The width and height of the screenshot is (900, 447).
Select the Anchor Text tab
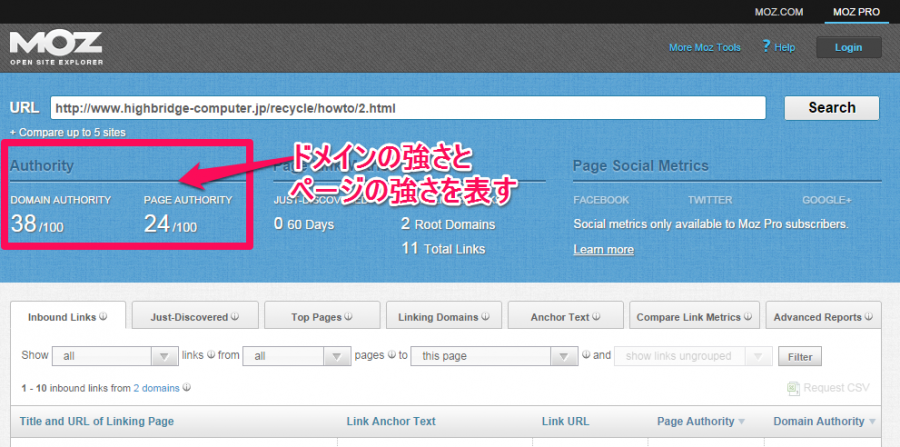click(565, 315)
